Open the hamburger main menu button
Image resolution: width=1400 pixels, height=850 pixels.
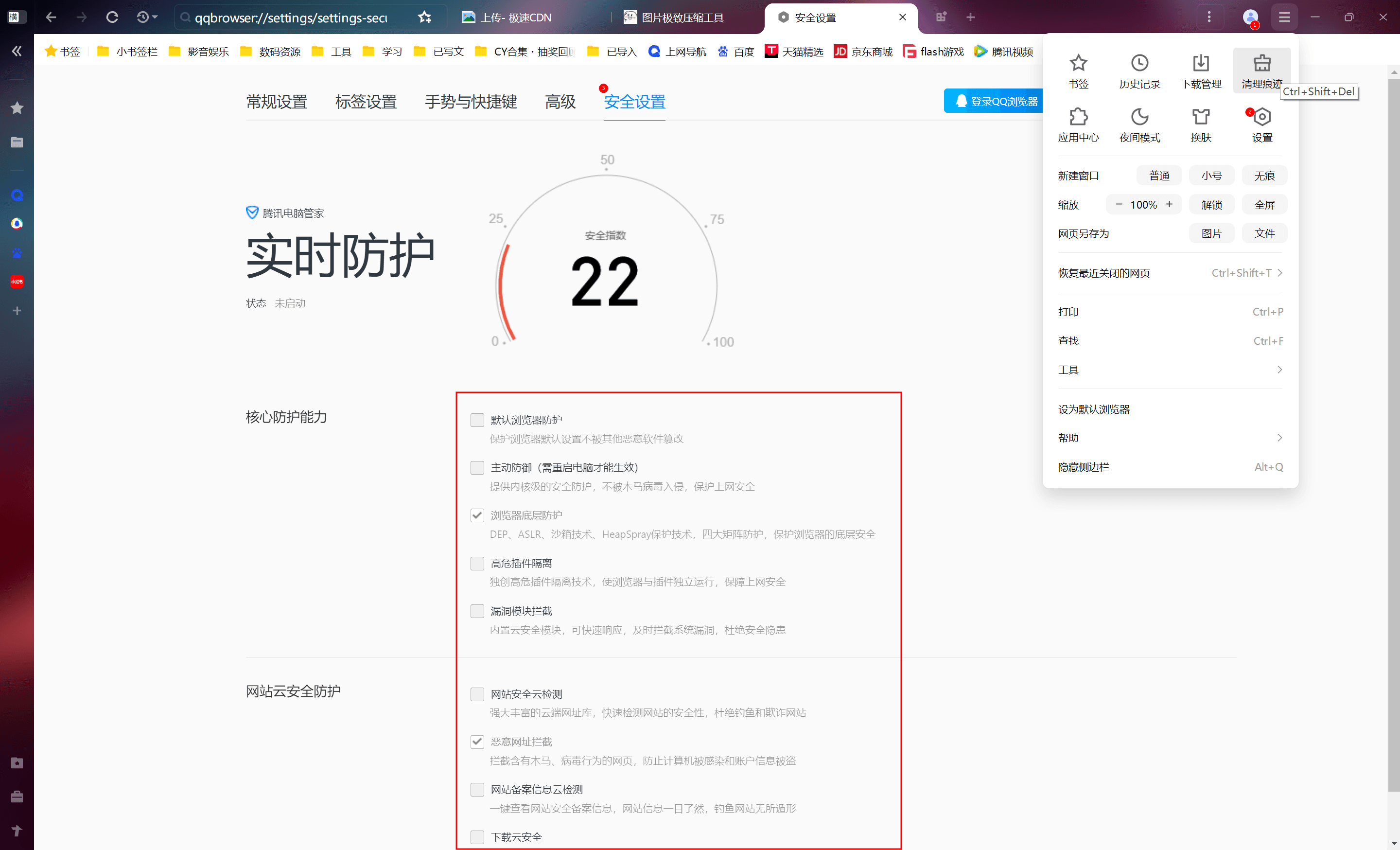(1283, 18)
